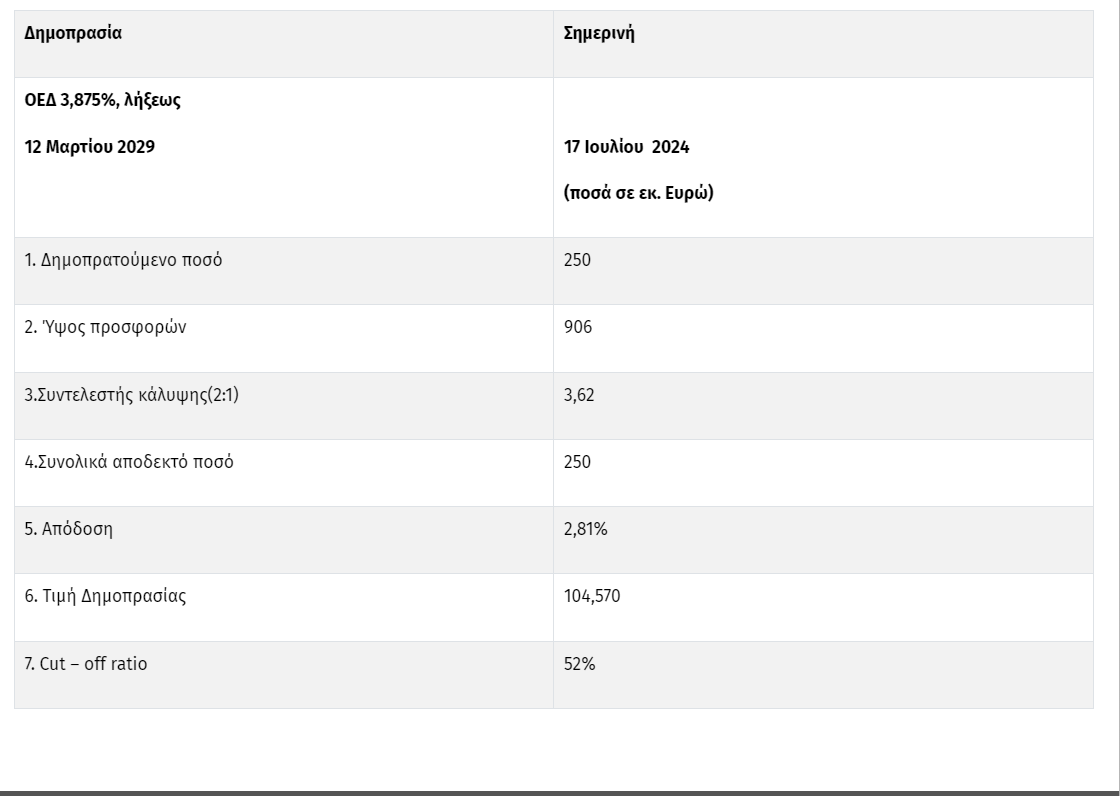Click the "17 Ιουλίου 2024" date text

(627, 147)
